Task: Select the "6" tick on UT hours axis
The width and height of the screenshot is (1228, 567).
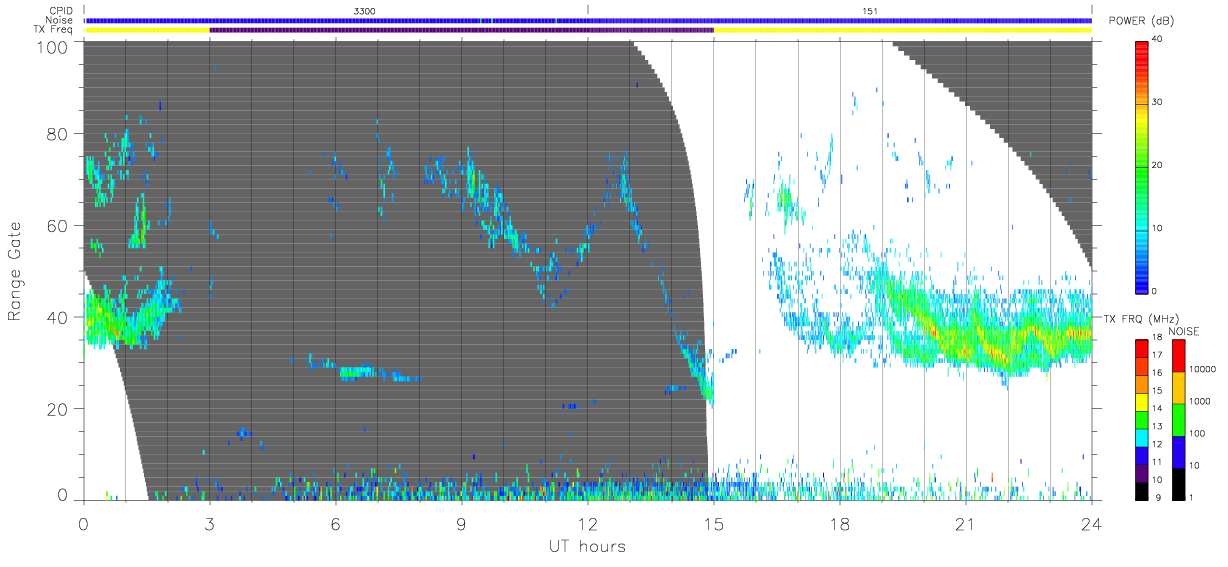Action: pyautogui.click(x=335, y=523)
